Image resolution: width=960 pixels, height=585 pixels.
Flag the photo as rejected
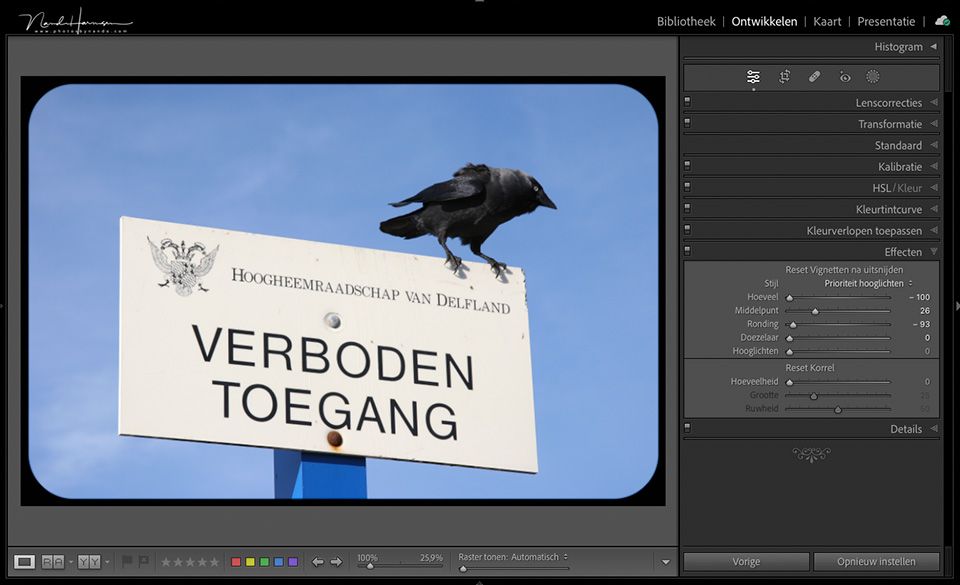pyautogui.click(x=143, y=561)
